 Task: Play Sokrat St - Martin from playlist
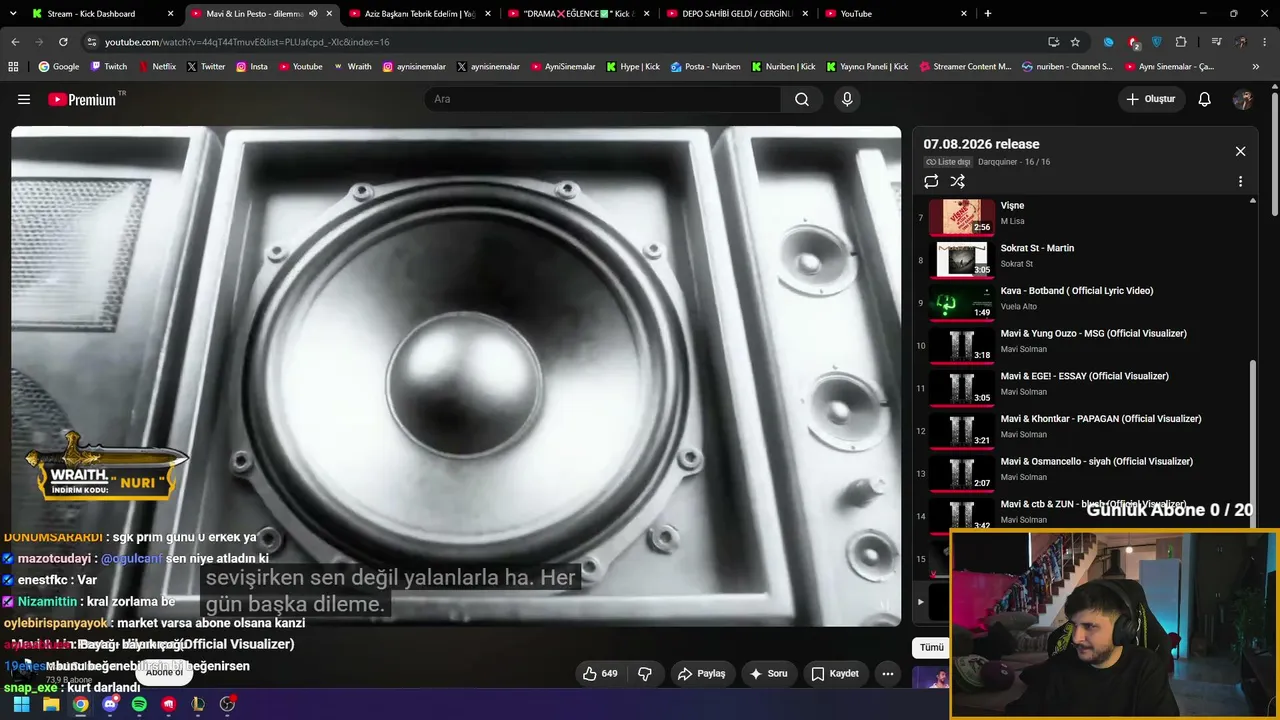point(1085,259)
